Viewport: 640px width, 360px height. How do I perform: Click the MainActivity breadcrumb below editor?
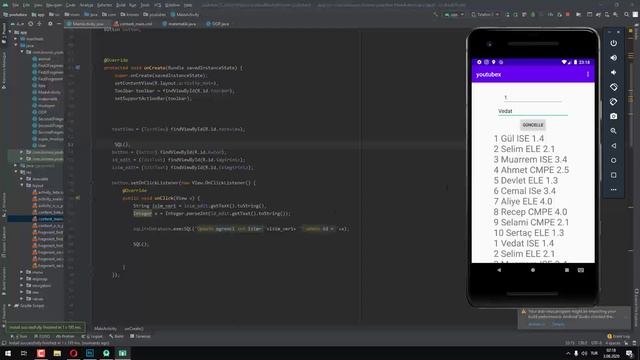105,328
